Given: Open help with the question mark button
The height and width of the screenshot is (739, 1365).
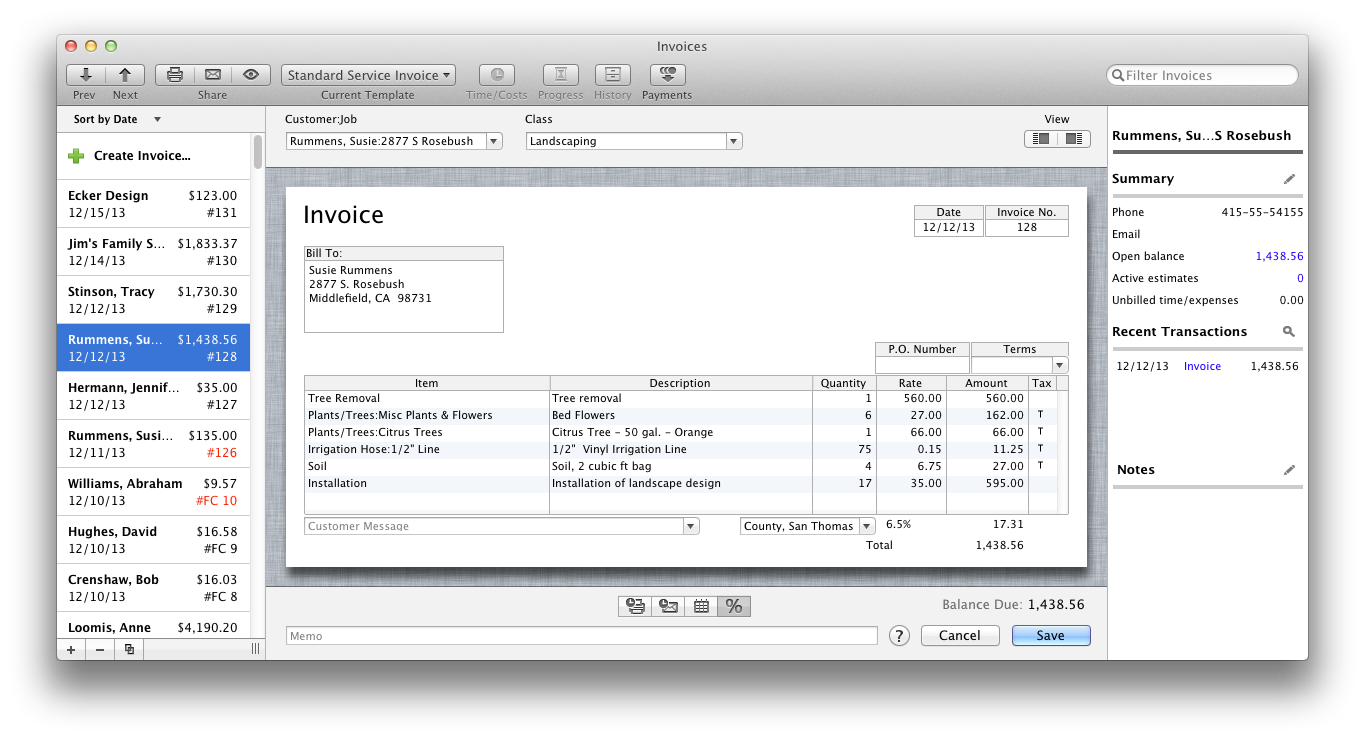Looking at the screenshot, I should (x=899, y=636).
